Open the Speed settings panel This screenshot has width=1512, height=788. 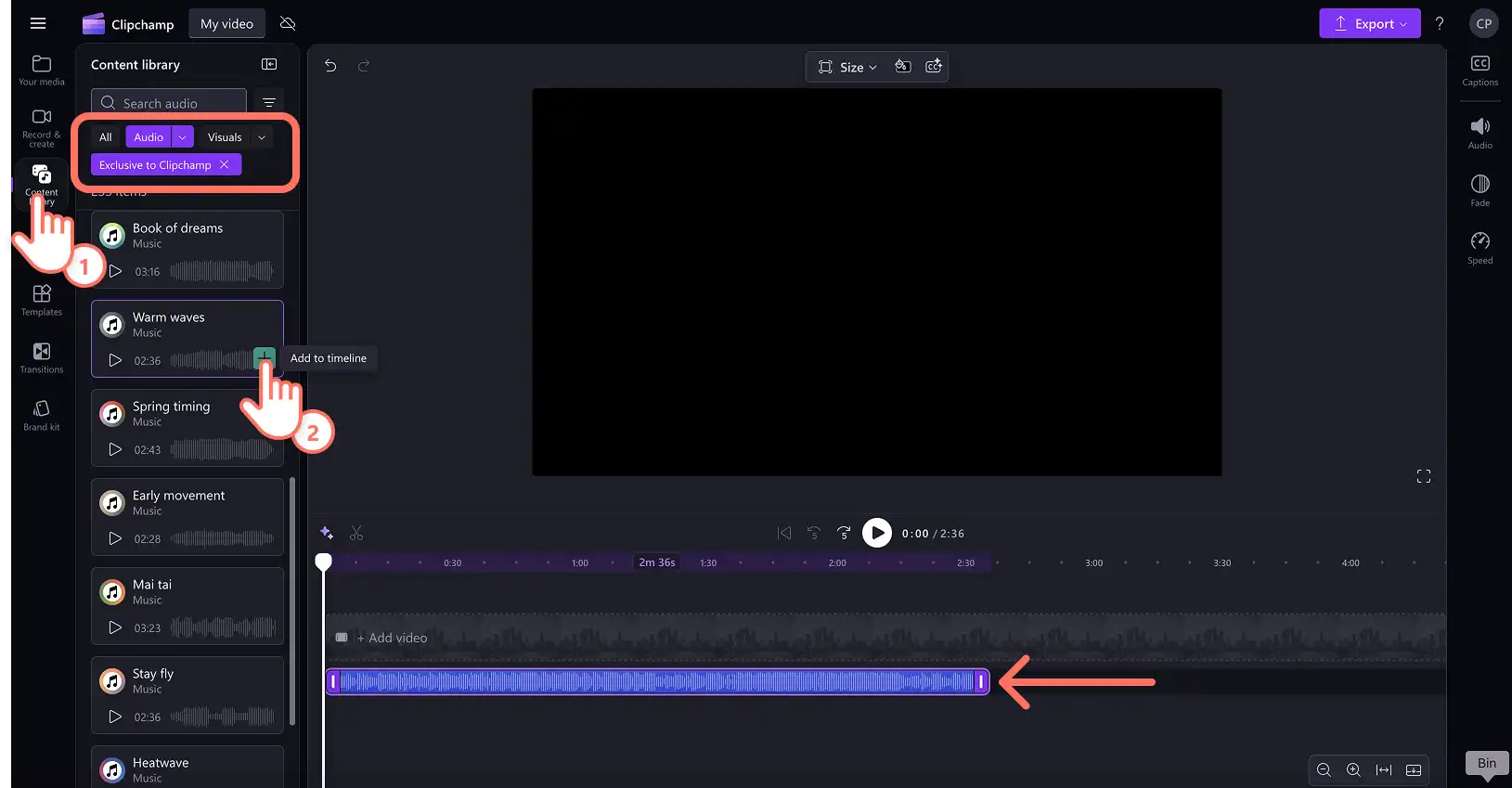click(x=1480, y=248)
